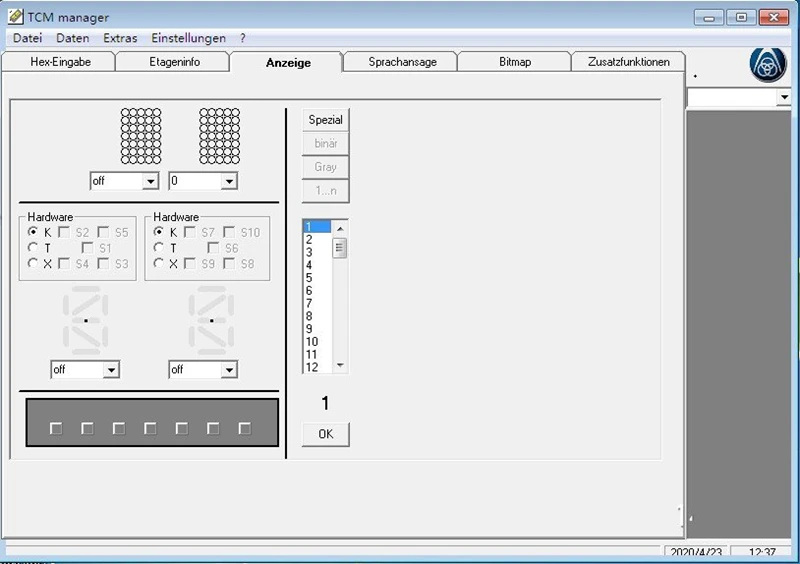The height and width of the screenshot is (564, 800).
Task: Click the 1...n button
Action: 326,191
